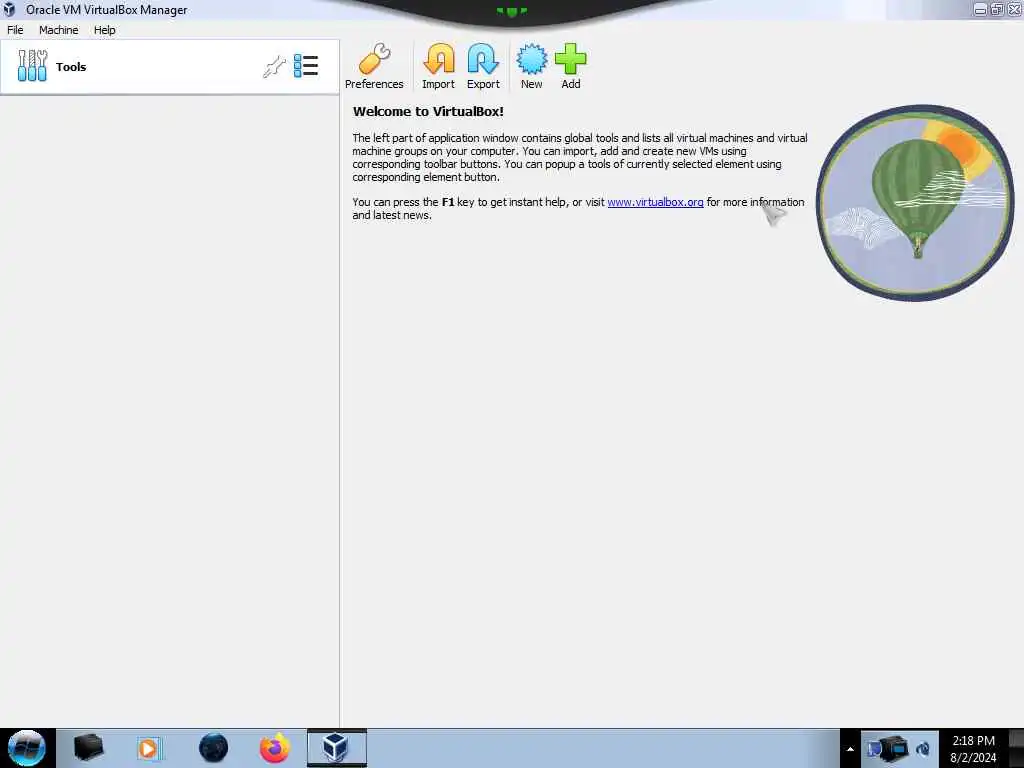1024x768 pixels.
Task: Click the blue swirl tray icon
Action: [923, 749]
